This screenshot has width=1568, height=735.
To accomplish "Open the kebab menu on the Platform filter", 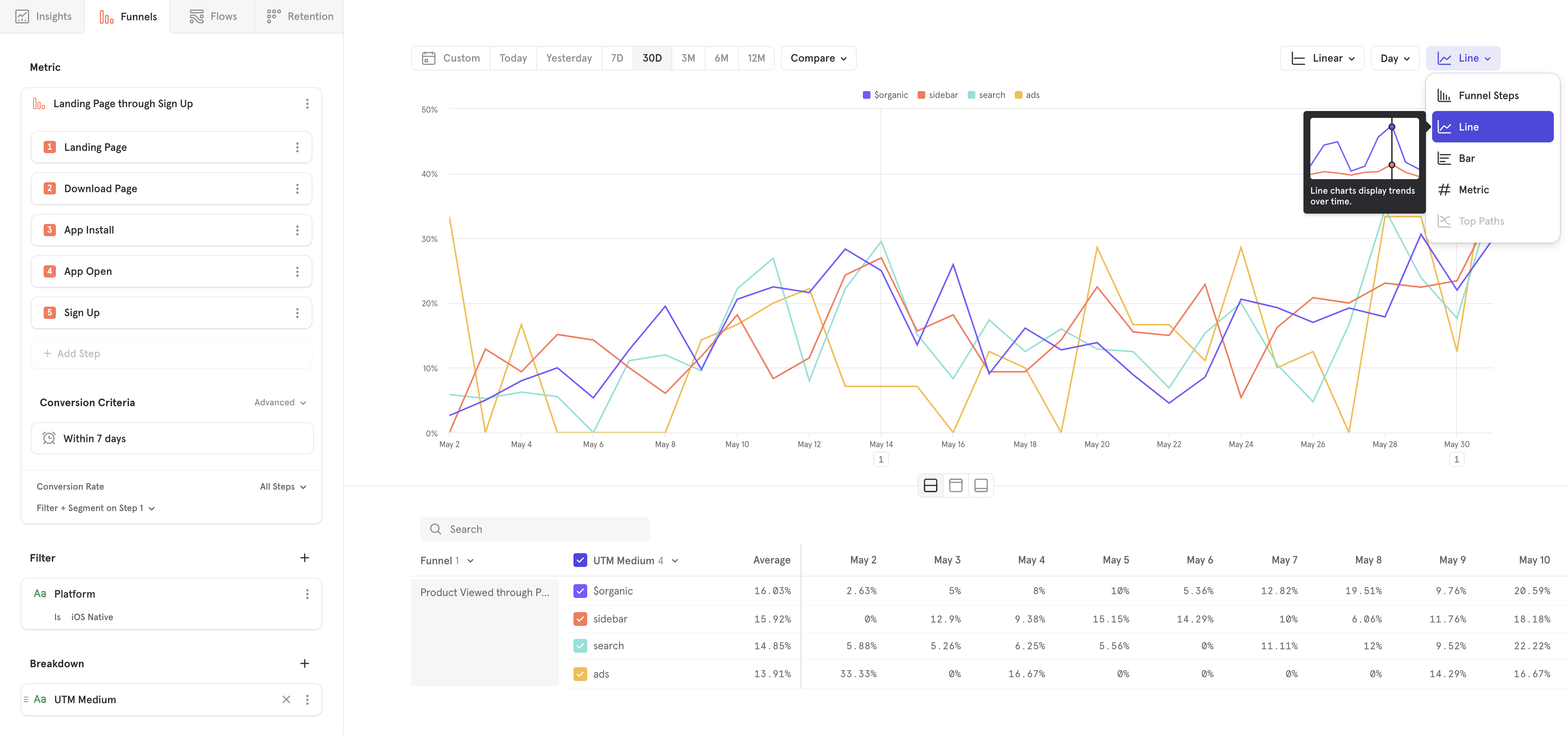I will click(x=307, y=593).
